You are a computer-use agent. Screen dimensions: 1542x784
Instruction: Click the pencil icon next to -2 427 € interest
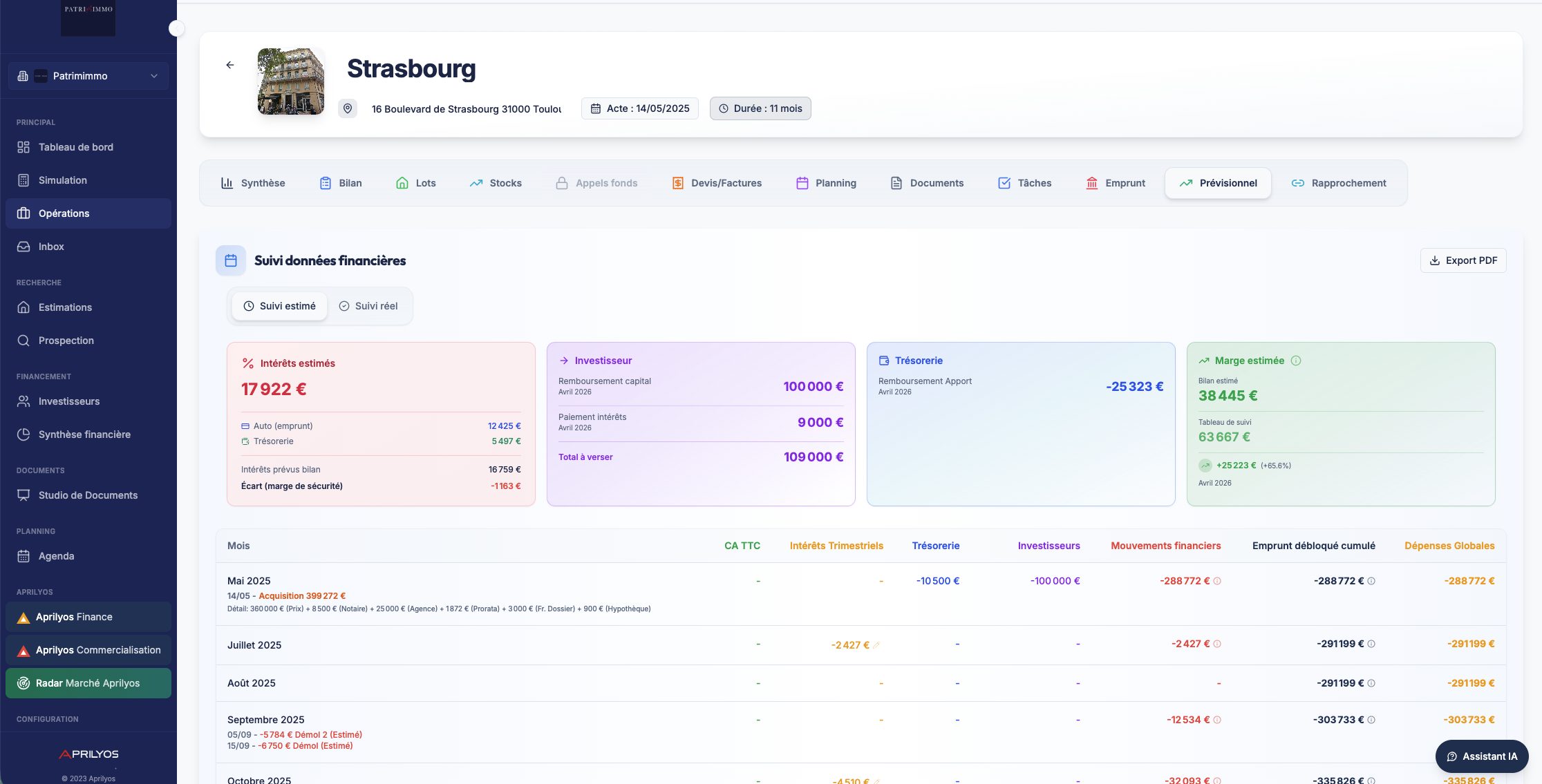(x=876, y=645)
